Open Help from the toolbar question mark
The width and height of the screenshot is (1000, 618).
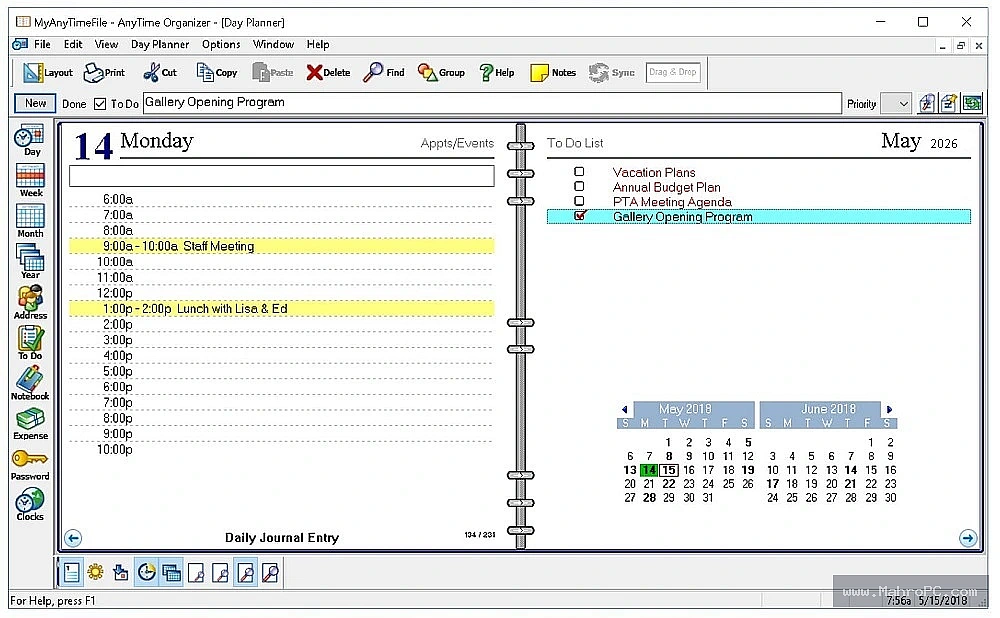click(x=497, y=73)
